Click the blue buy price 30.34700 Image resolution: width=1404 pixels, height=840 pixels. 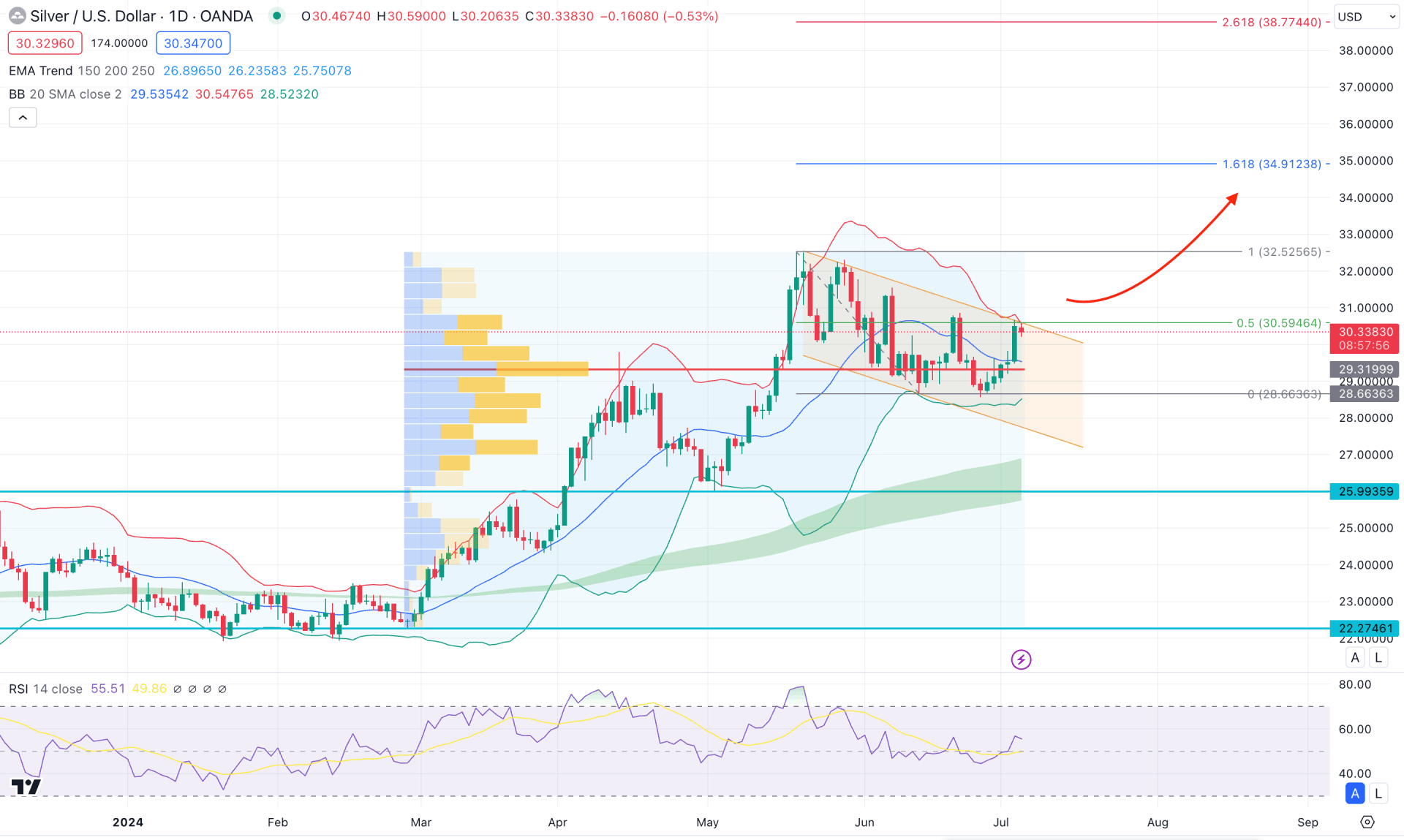[193, 43]
